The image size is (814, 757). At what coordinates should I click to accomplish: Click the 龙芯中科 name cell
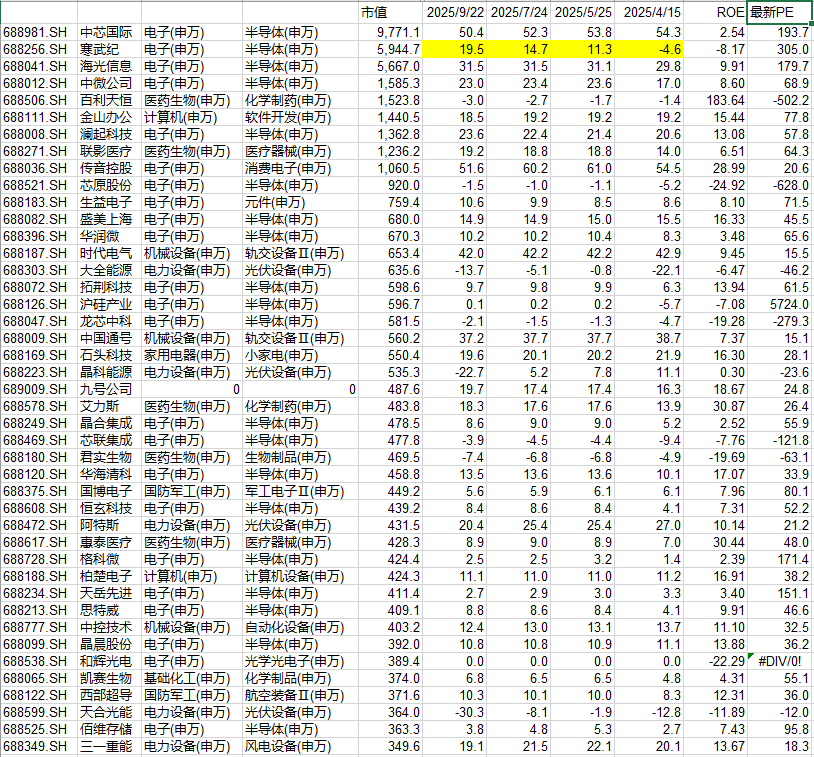point(109,321)
